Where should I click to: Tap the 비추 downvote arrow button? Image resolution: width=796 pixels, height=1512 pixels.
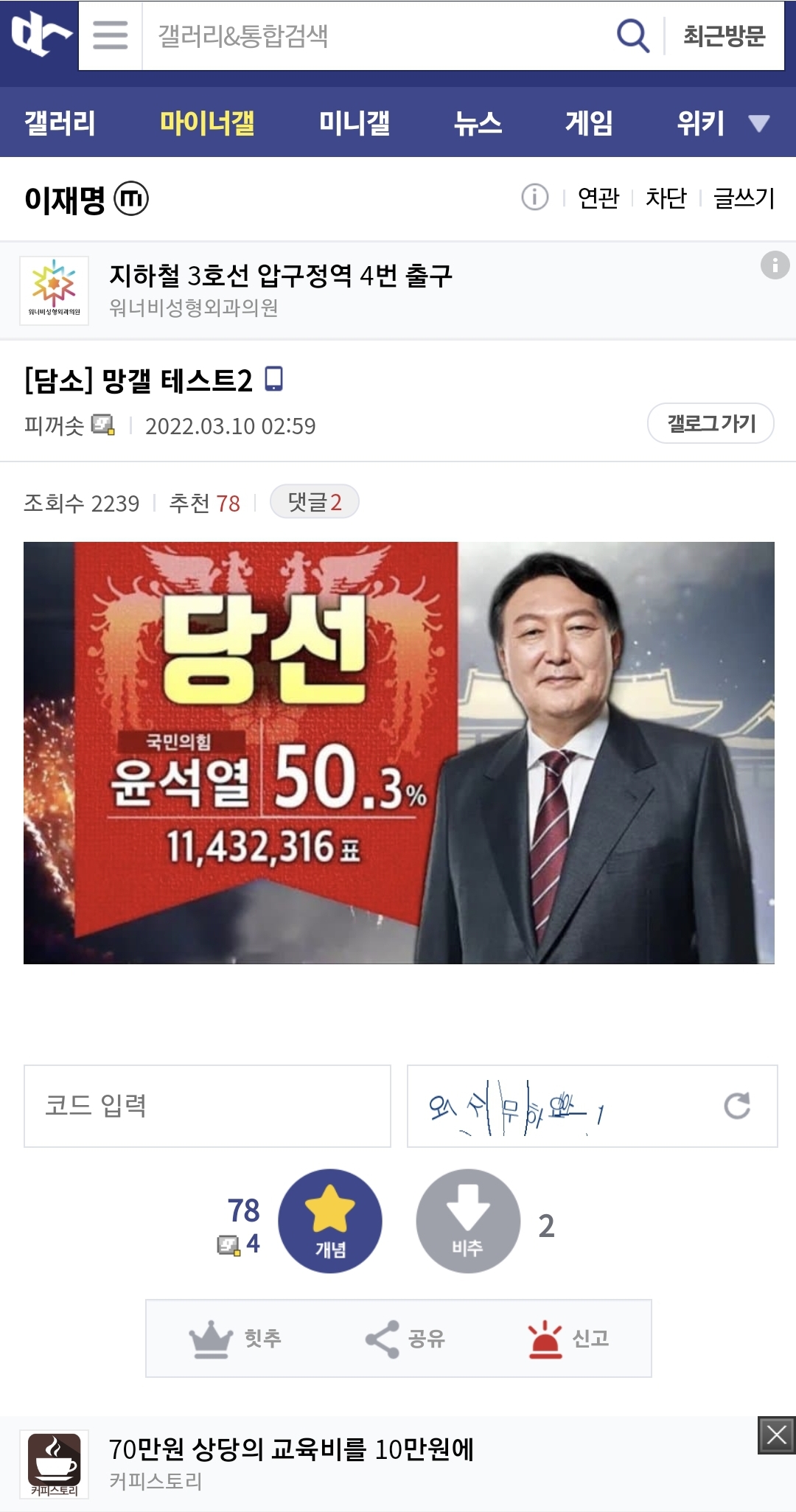pos(468,1221)
